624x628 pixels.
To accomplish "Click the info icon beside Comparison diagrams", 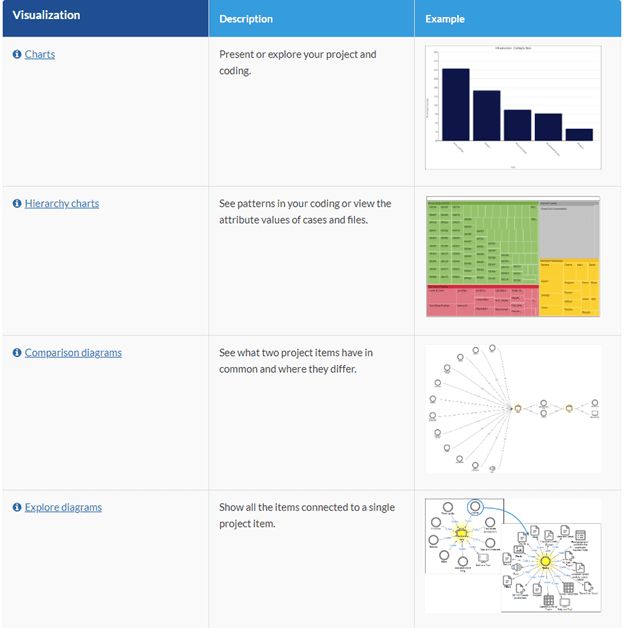I will point(17,353).
